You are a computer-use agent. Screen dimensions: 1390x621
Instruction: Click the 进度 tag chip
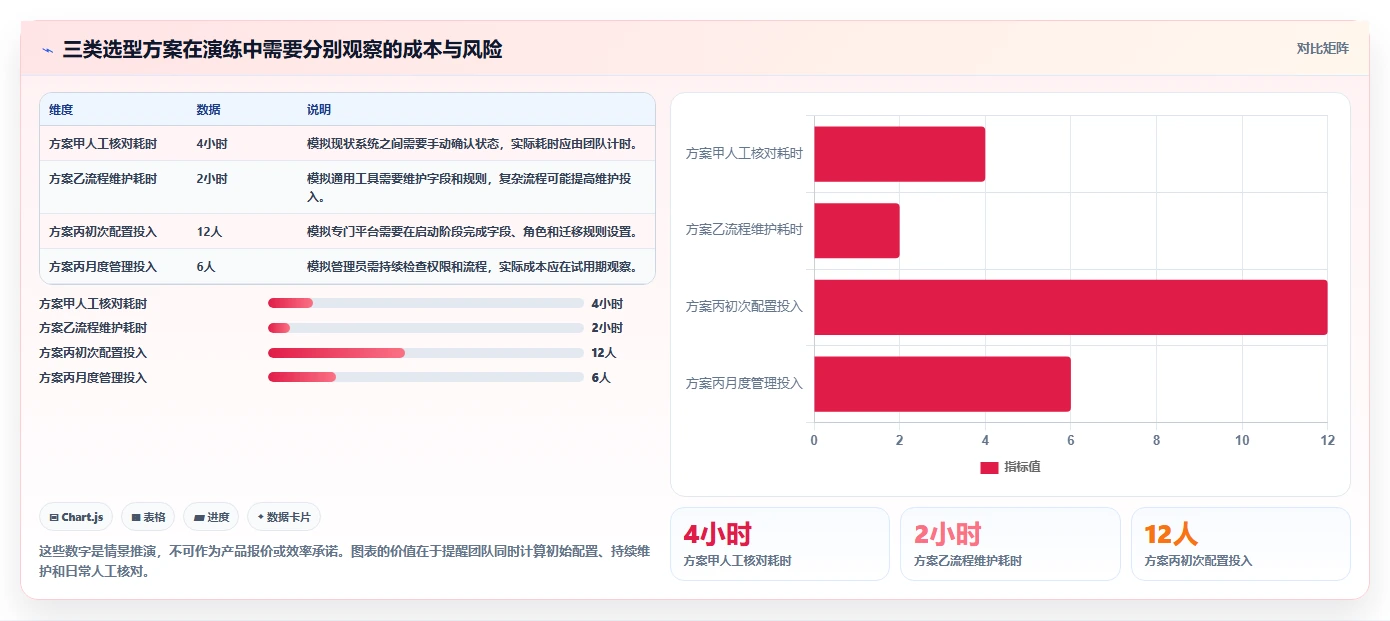click(211, 517)
